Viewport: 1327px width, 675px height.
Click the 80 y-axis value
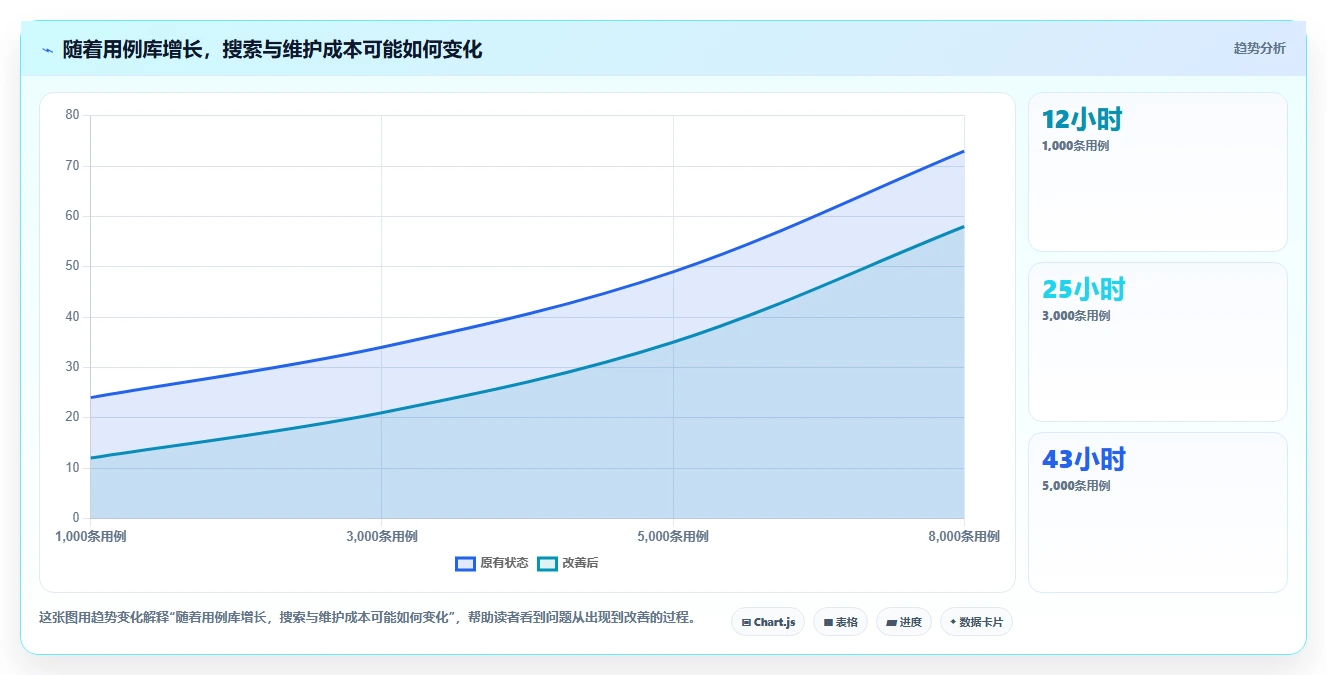click(72, 115)
